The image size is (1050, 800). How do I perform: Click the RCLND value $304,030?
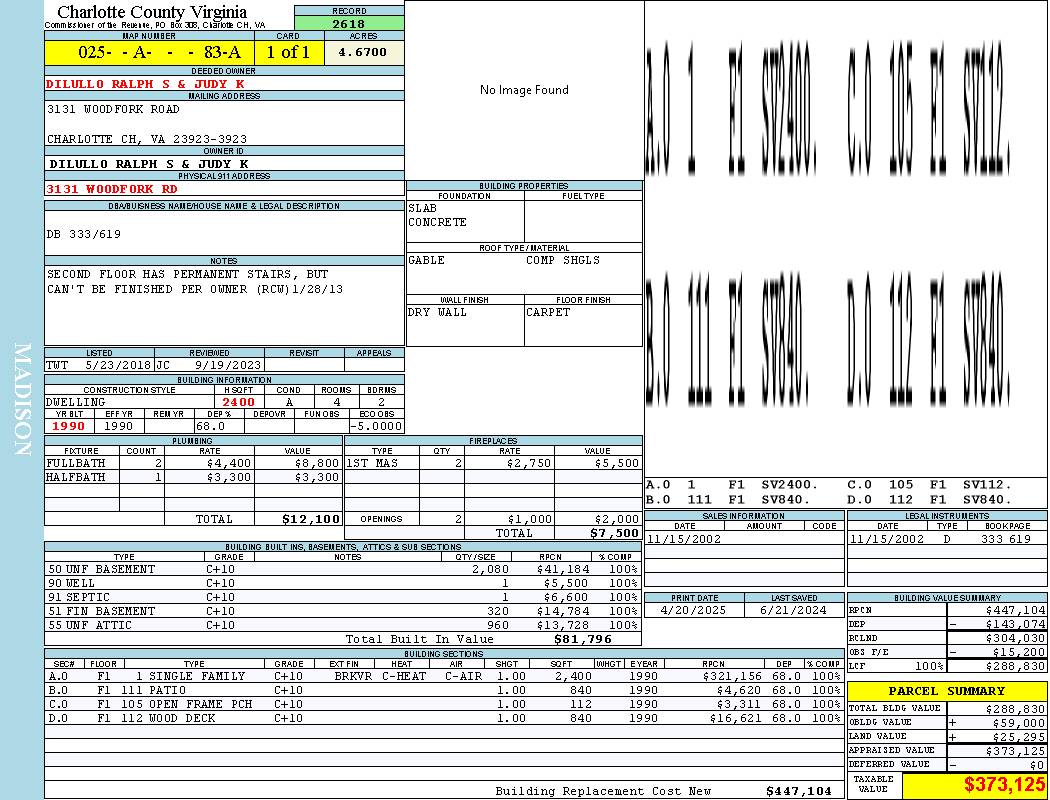(x=1015, y=639)
